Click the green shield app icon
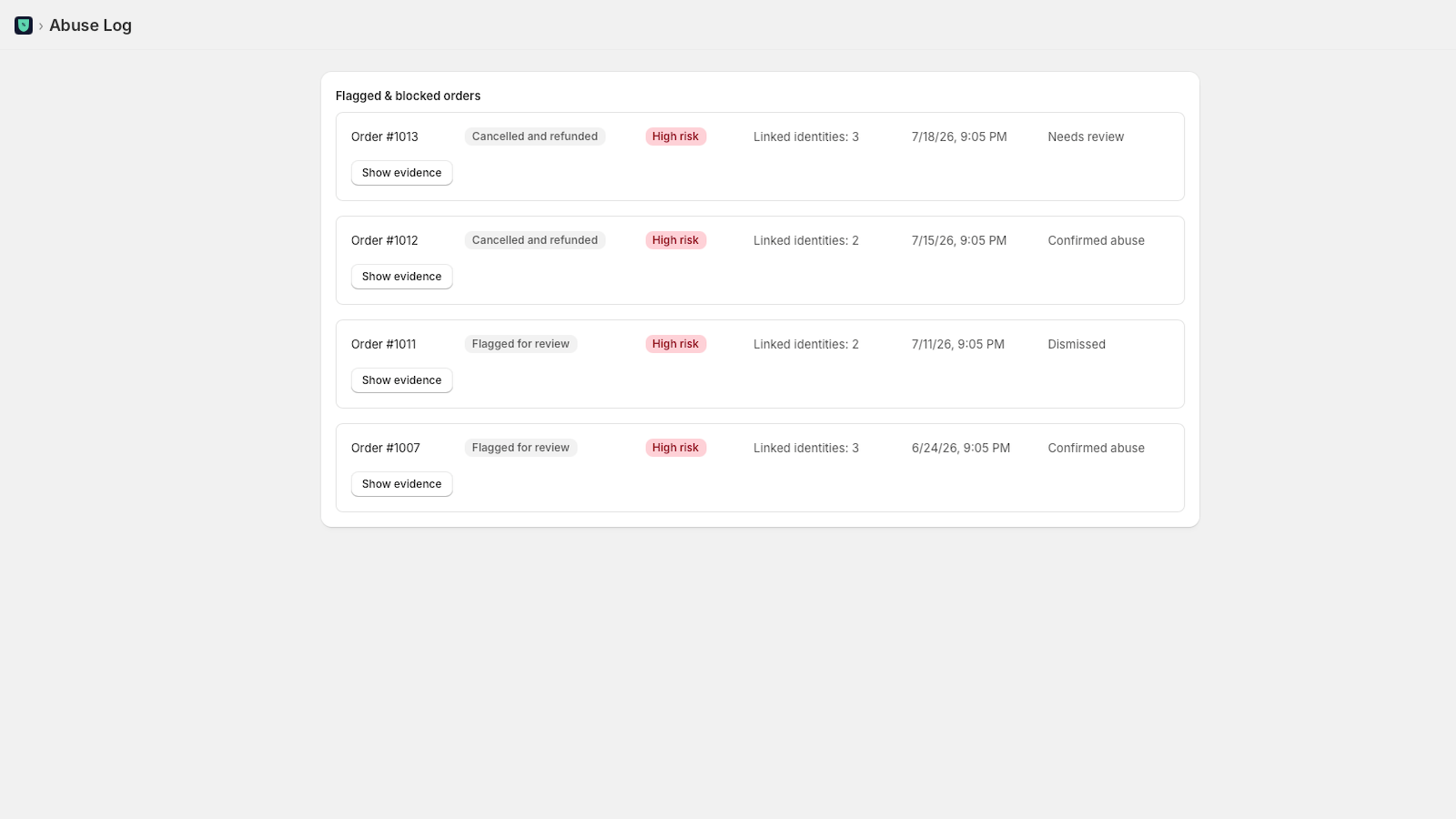This screenshot has height=819, width=1456. point(24,25)
